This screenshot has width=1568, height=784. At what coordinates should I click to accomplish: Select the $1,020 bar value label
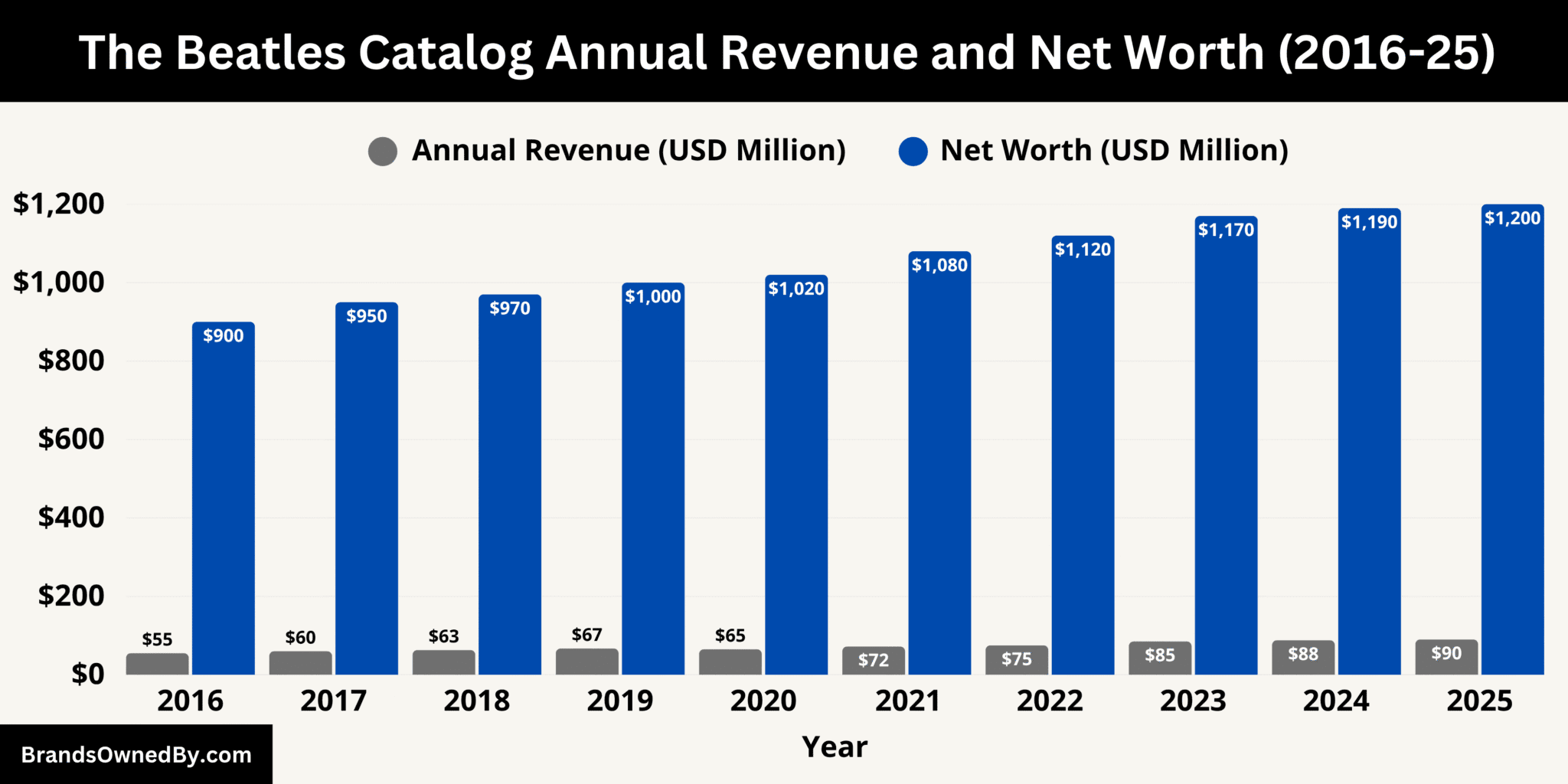point(796,289)
